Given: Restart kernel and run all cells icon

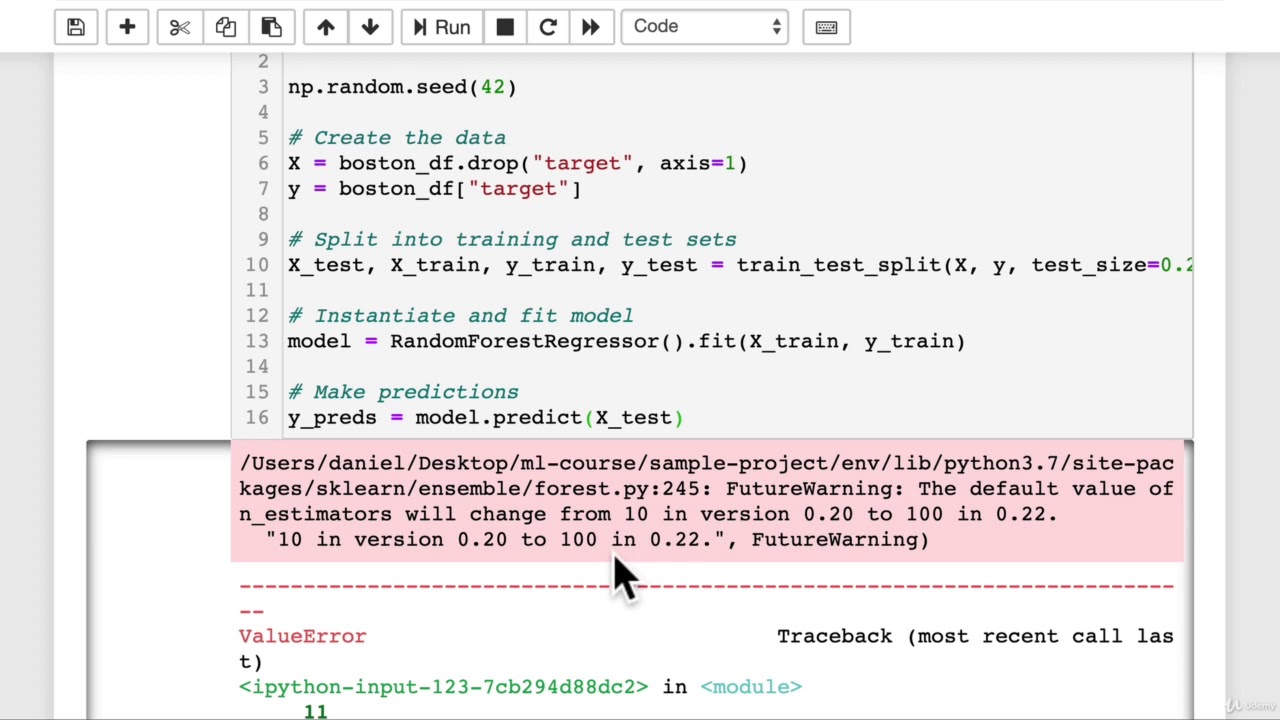Looking at the screenshot, I should 591,27.
